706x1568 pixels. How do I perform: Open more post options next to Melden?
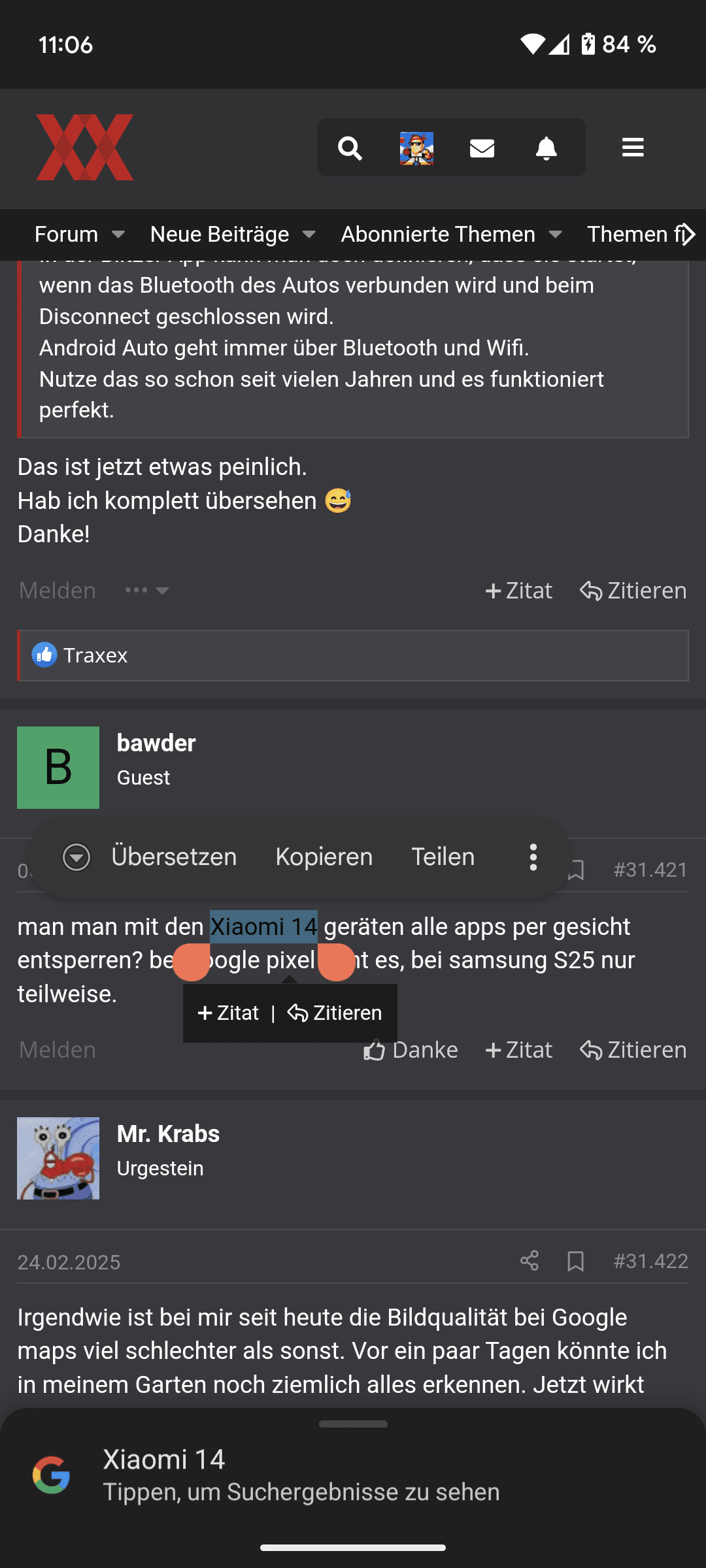[x=147, y=591]
